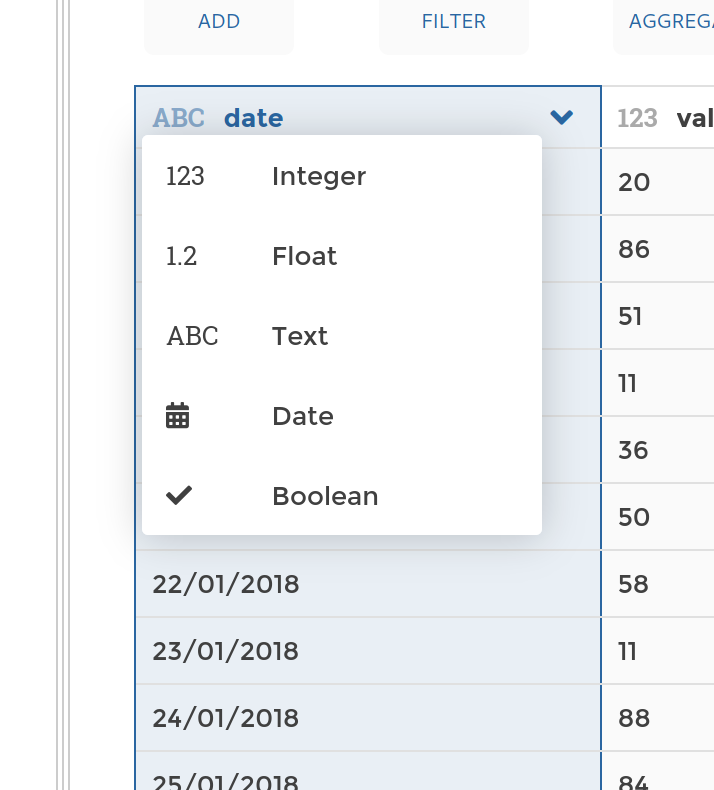This screenshot has width=714, height=790.
Task: Select the Boolean type option
Action: point(342,496)
